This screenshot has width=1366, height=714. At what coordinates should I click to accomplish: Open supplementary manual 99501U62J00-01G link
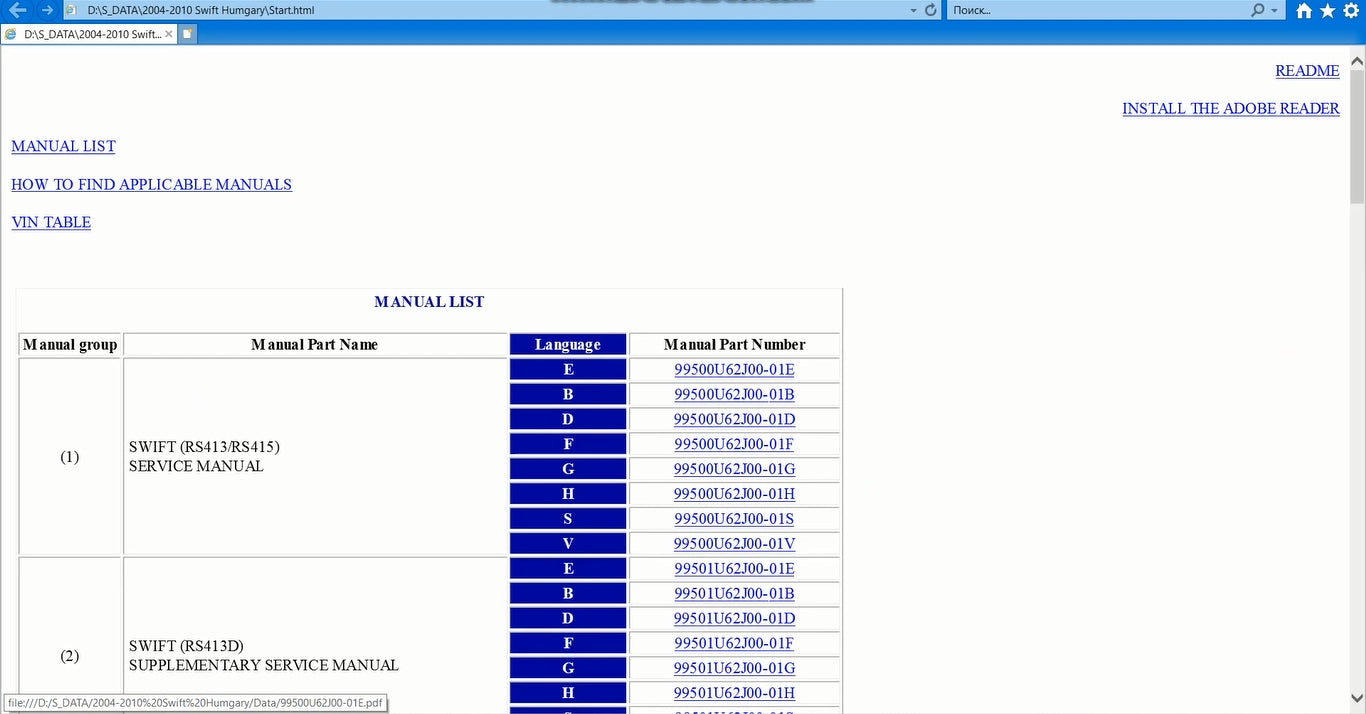[734, 668]
